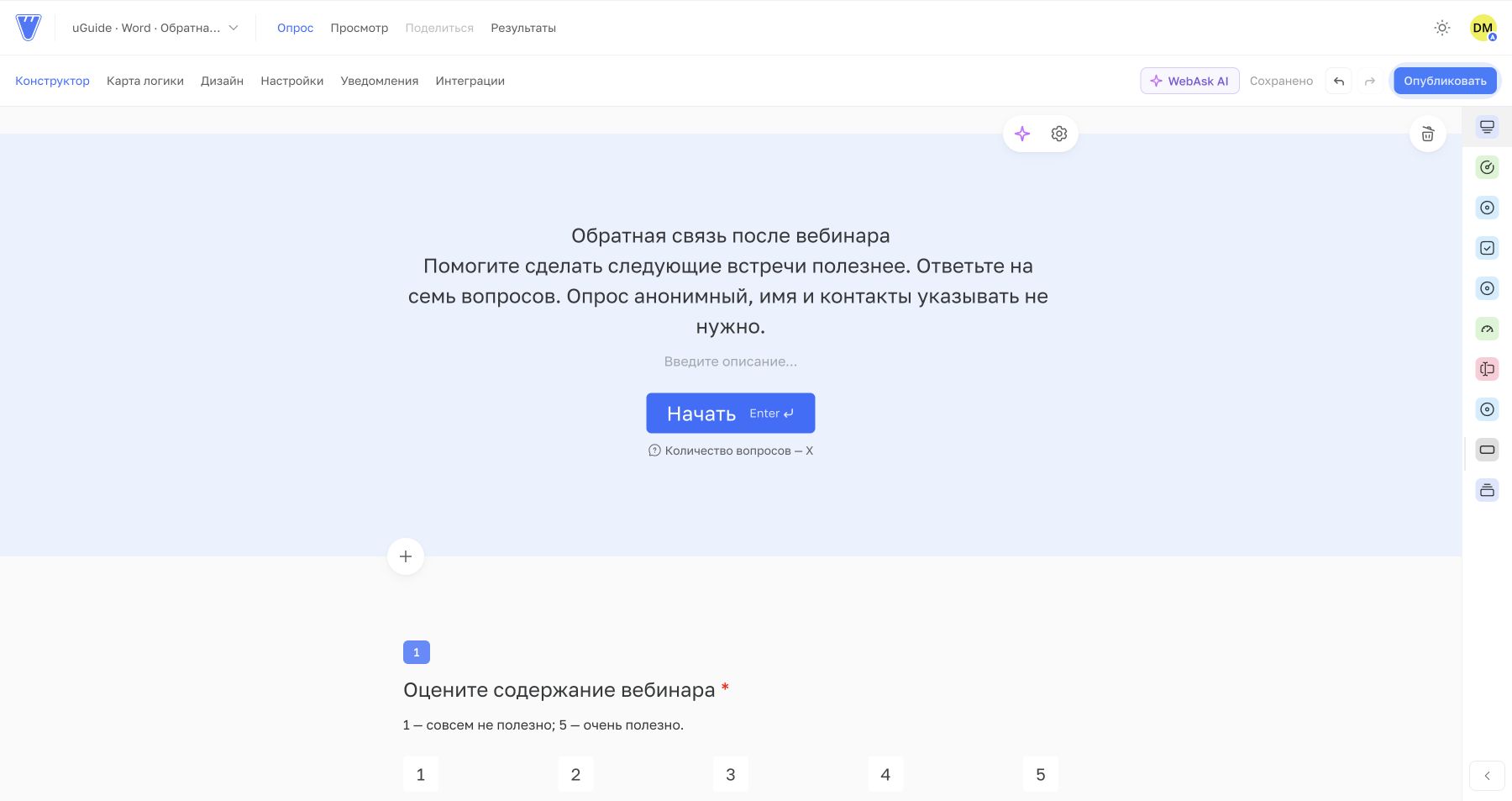Click the paragraph starting 'Помогите сделать следующие встречи'
The width and height of the screenshot is (1512, 801).
point(728,297)
